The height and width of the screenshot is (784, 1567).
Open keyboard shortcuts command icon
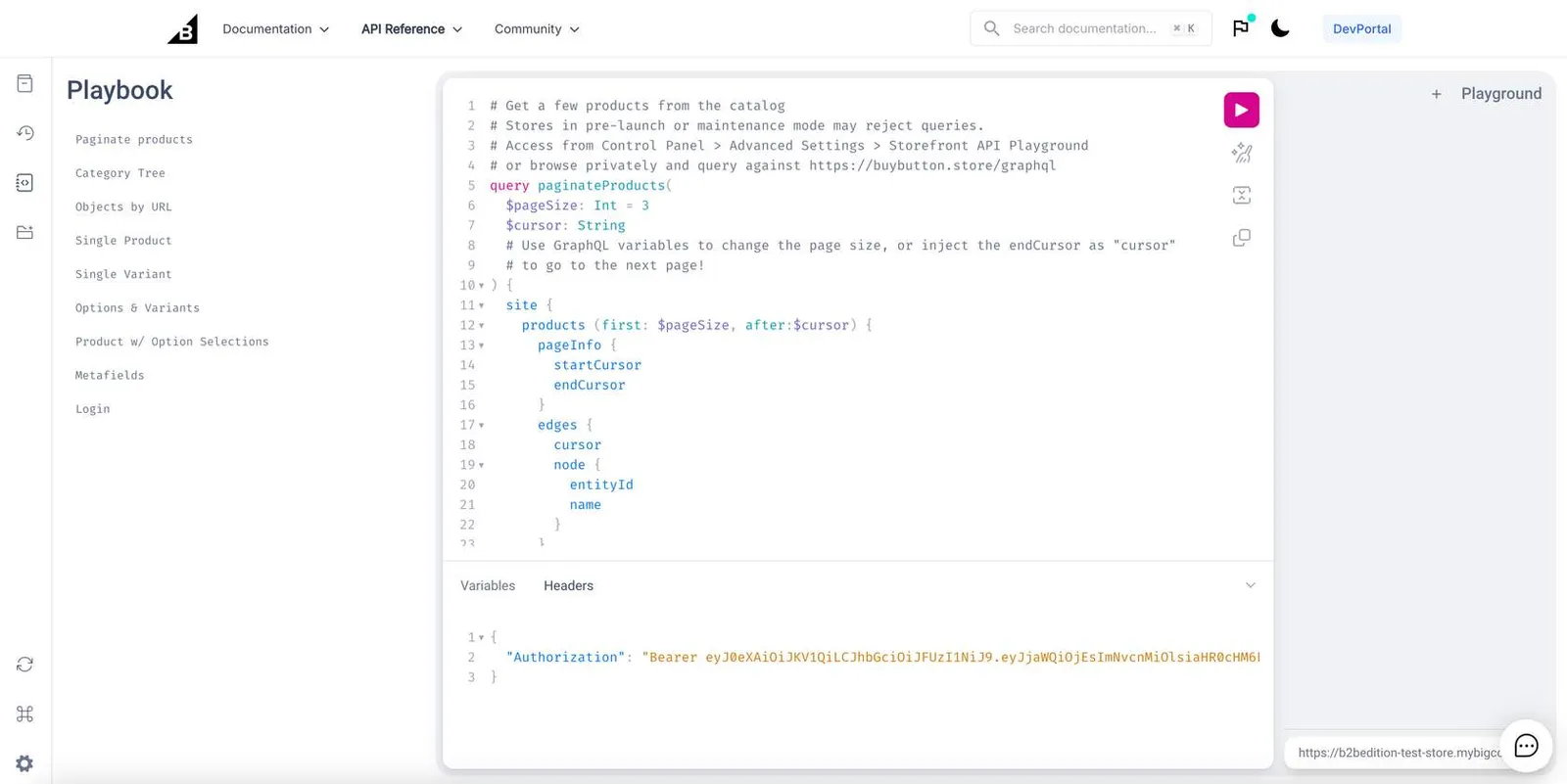point(24,714)
